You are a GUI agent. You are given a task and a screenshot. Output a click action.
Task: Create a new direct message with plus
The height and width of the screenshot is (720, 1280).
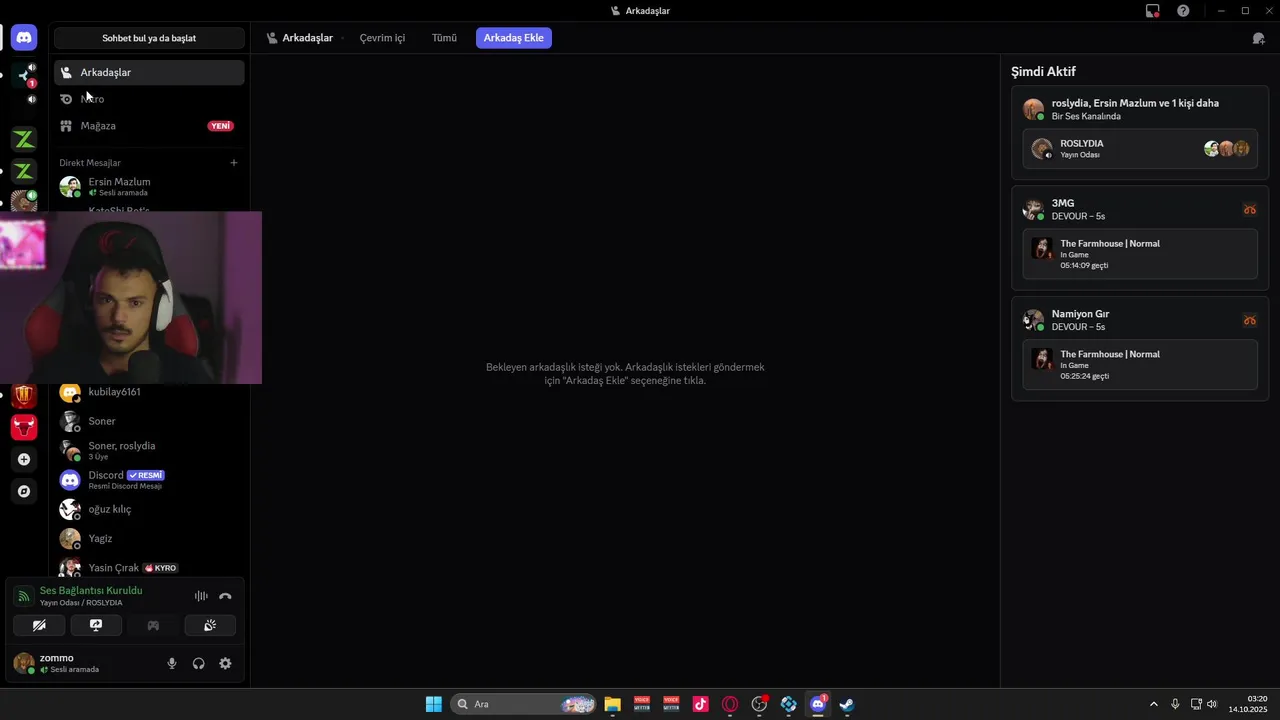(x=234, y=162)
